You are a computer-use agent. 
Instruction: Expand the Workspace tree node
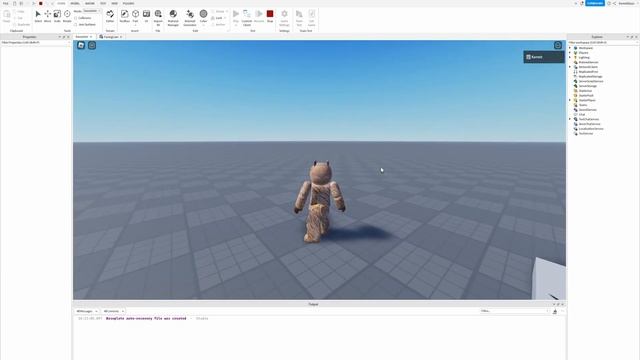(x=570, y=48)
